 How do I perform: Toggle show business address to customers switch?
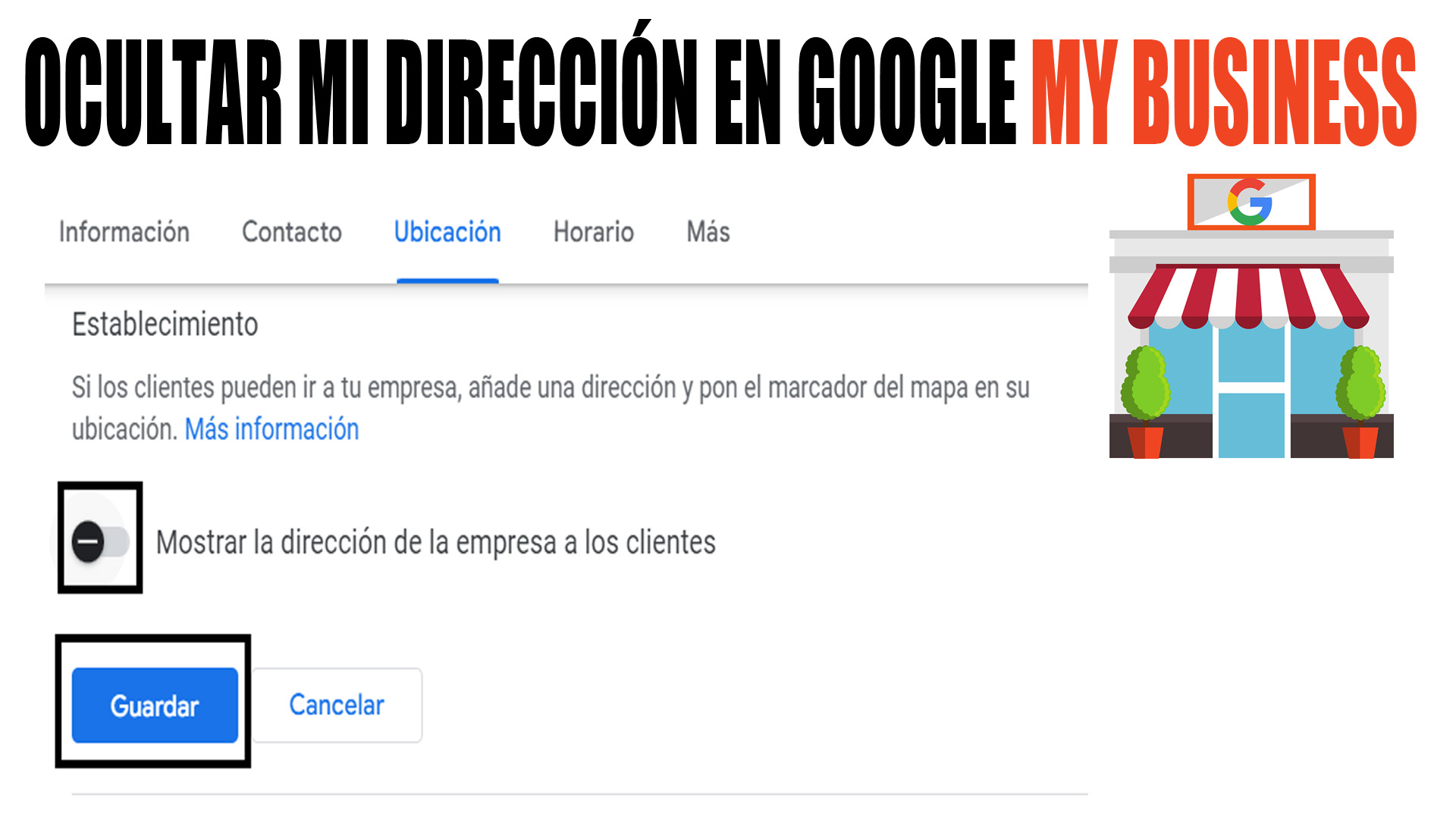point(101,541)
